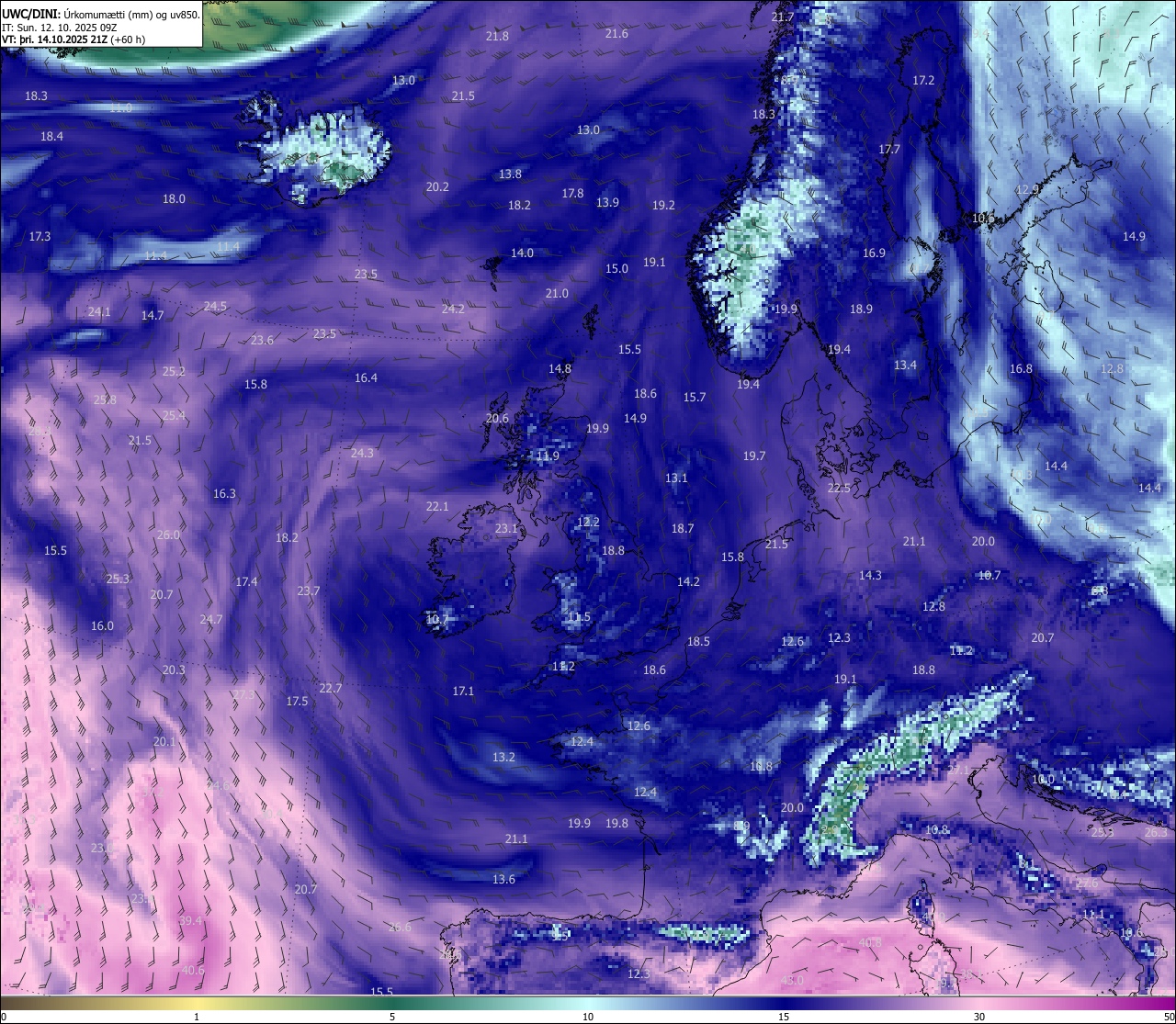Click the 19.8 value on the map
Screen dimensions: 1176x1024
616,823
